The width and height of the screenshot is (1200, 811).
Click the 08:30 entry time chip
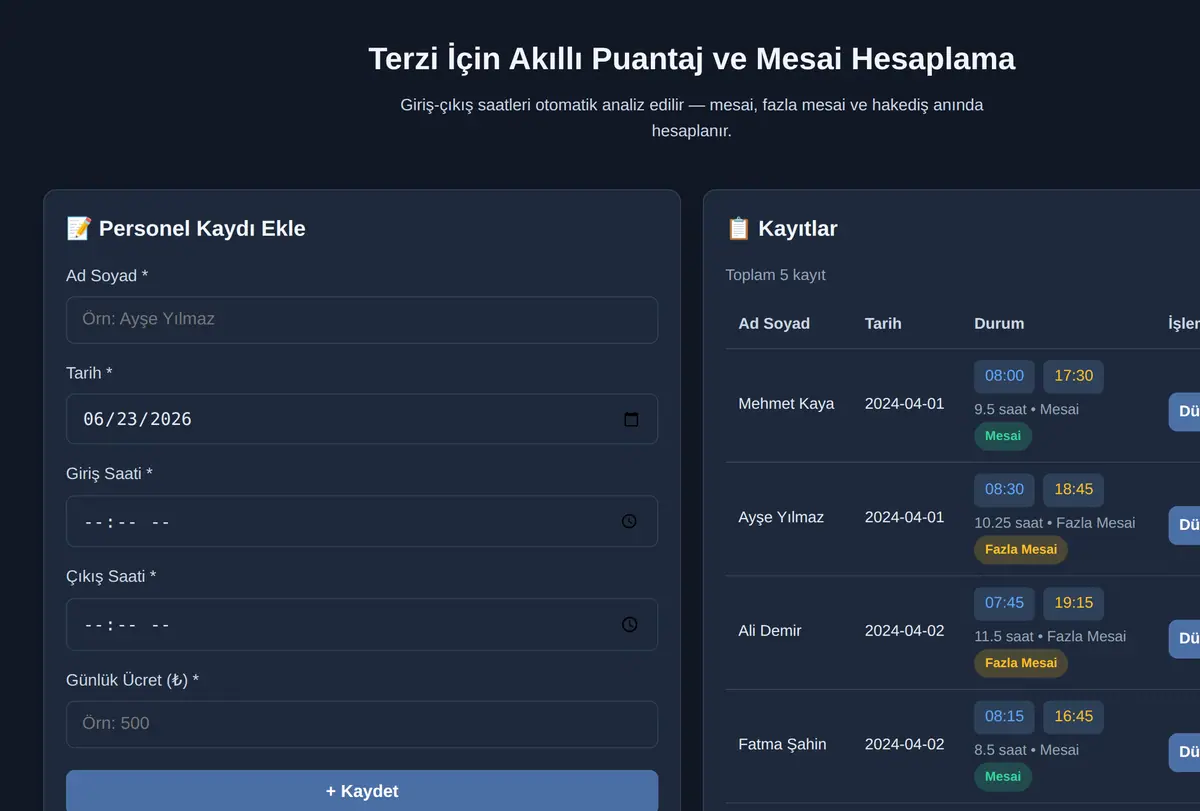[x=1004, y=490]
